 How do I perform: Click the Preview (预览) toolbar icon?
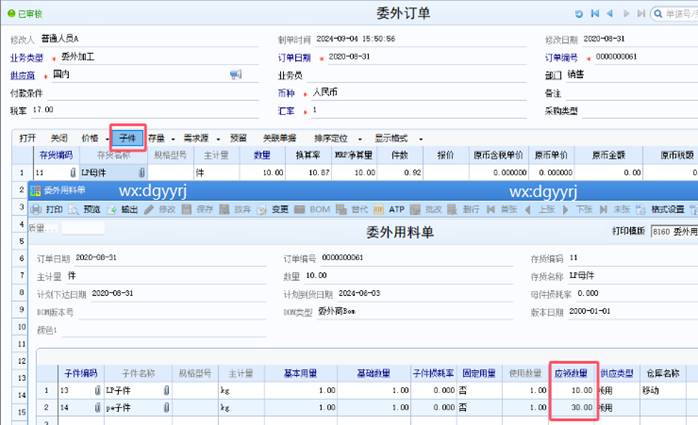coord(85,210)
